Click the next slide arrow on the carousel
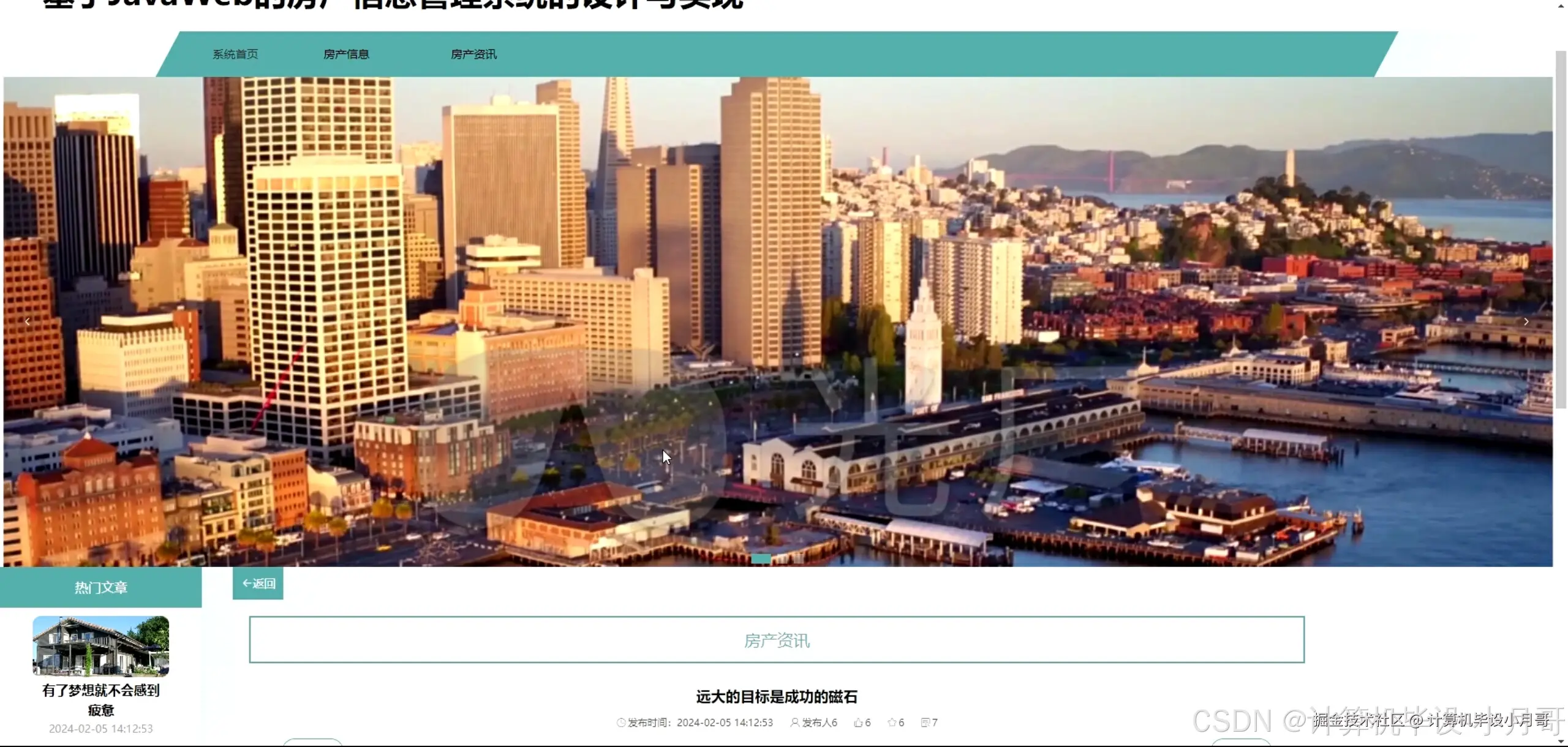Screen dimensions: 1568x747 tap(1526, 321)
